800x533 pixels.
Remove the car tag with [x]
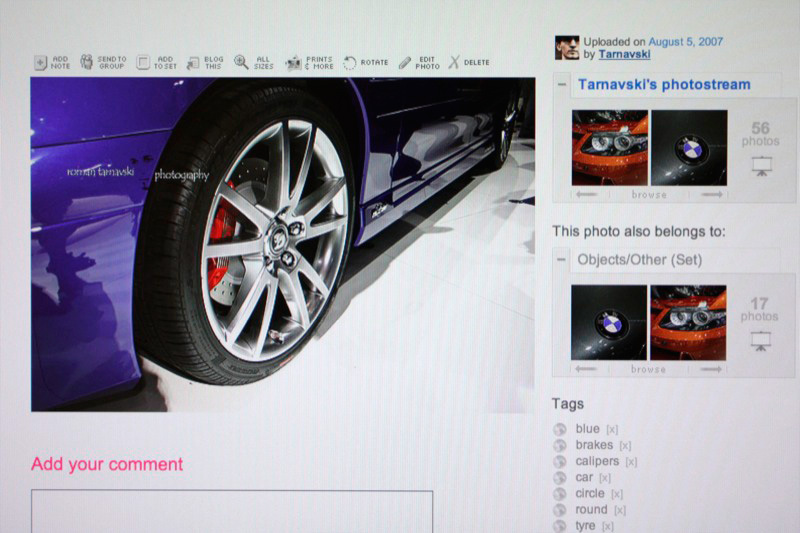(x=605, y=478)
